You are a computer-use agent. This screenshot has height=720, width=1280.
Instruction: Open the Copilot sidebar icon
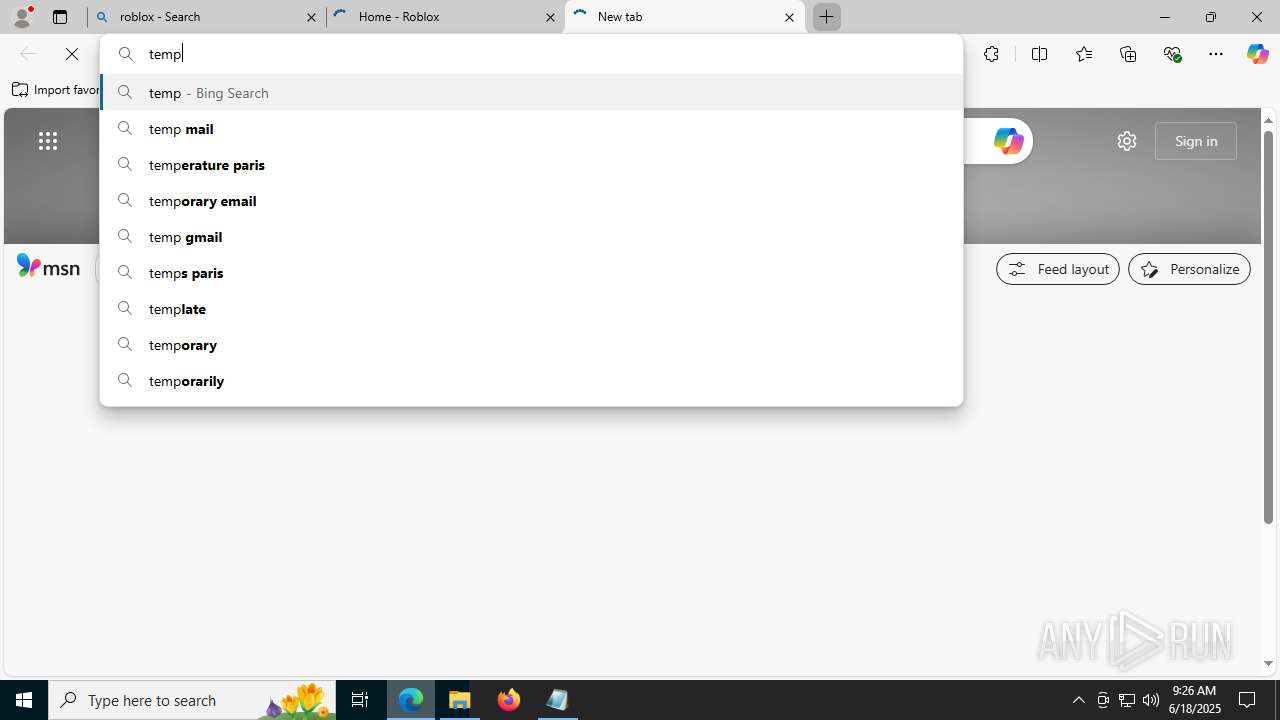point(1257,54)
